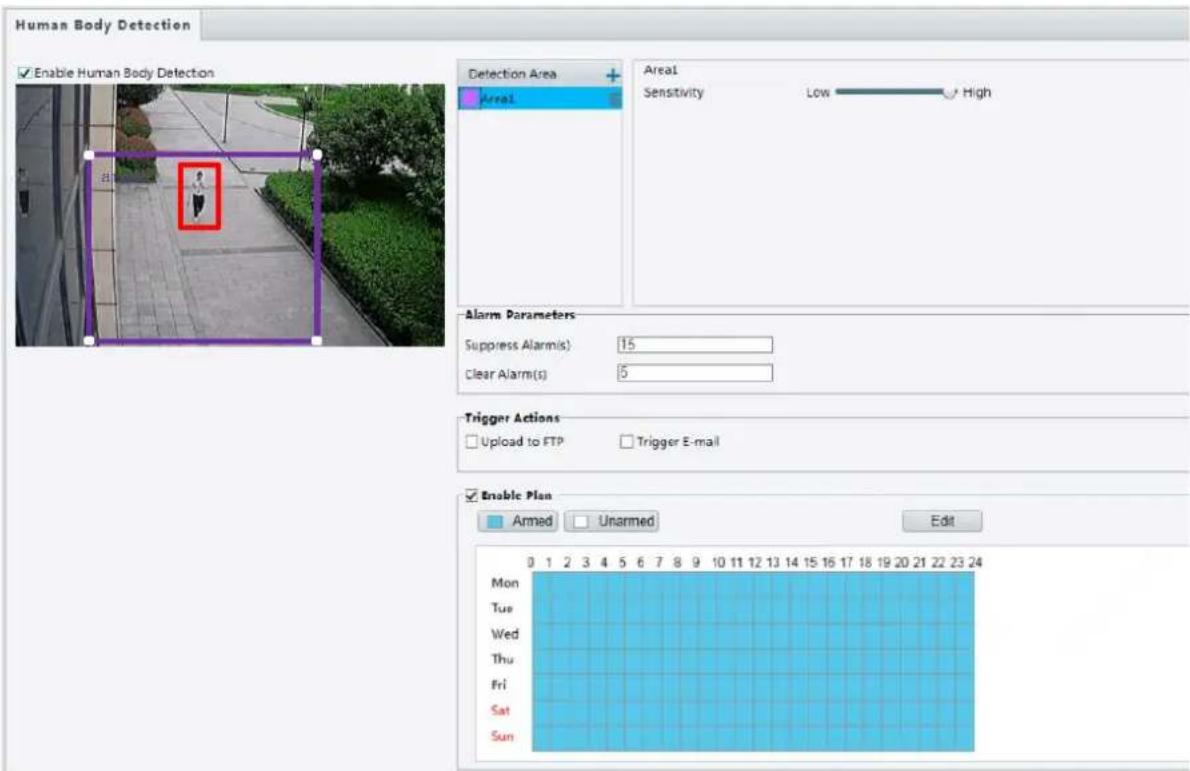1190x771 pixels.
Task: Click the Sun row in schedule grid
Action: 753,738
